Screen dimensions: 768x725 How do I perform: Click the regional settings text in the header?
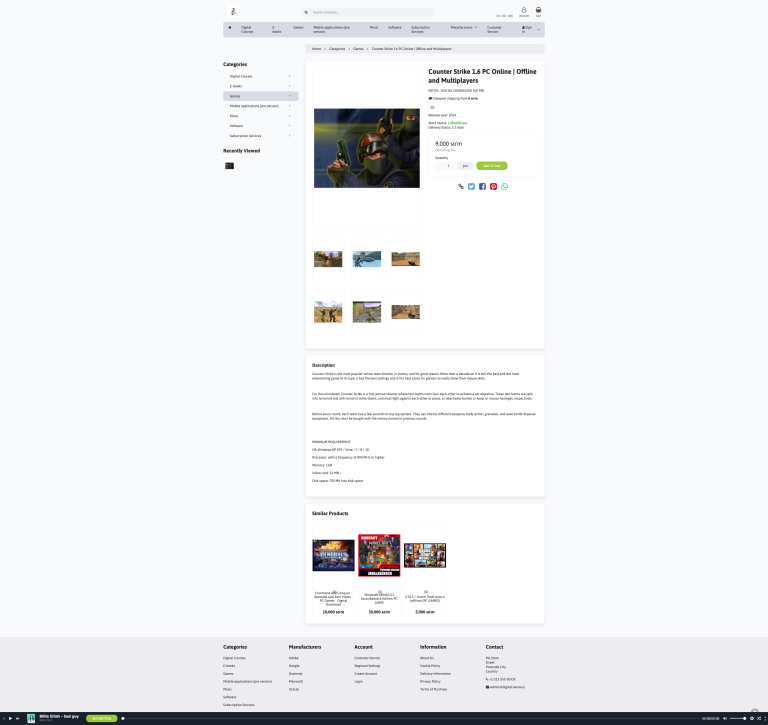[504, 16]
